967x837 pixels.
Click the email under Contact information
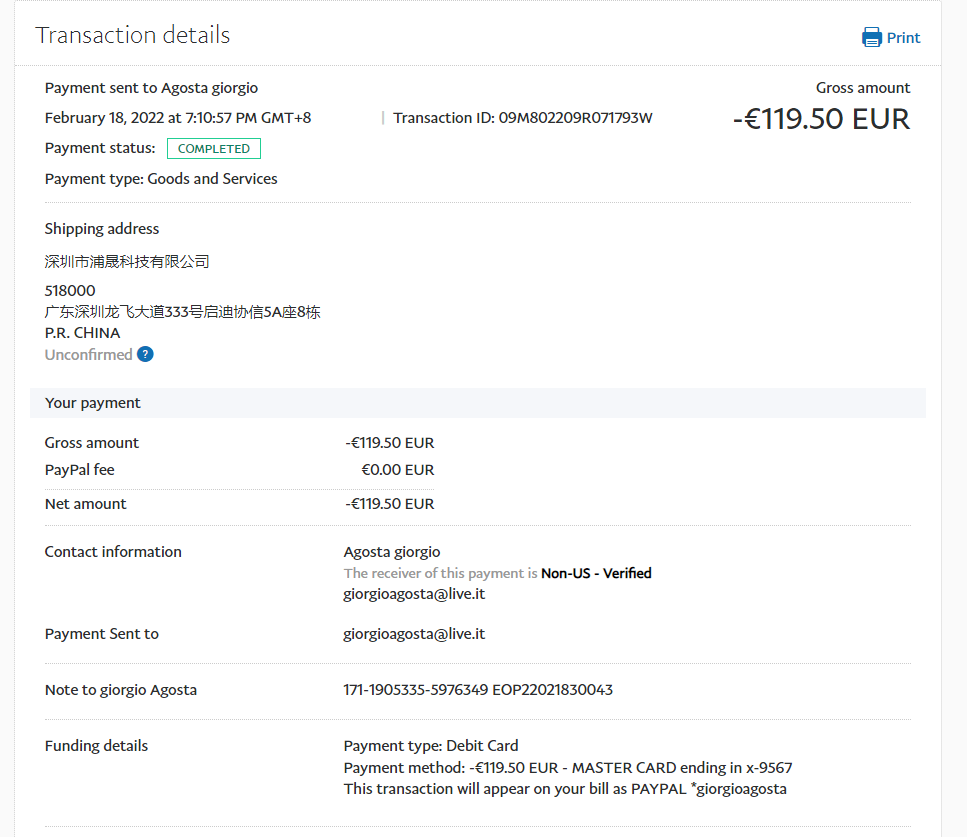coord(414,594)
